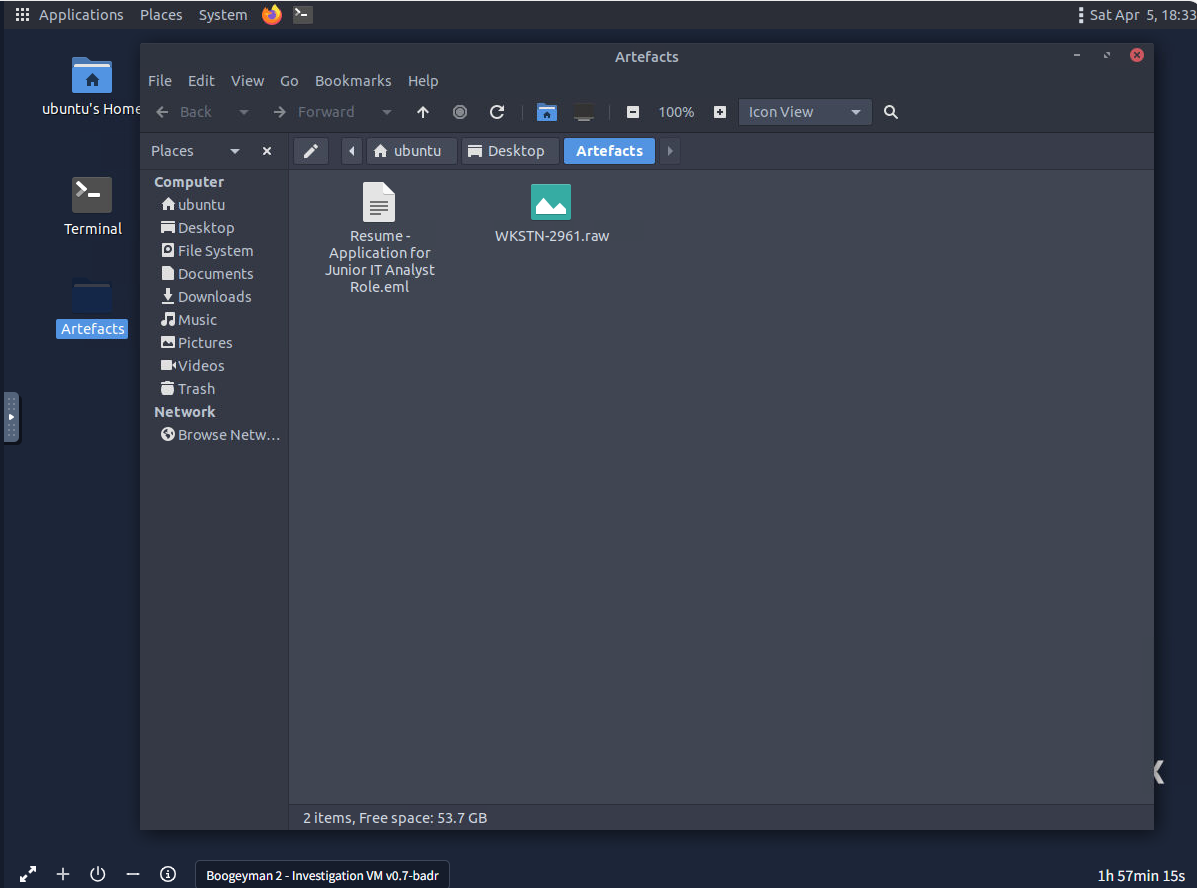Click the Forward navigation button
The image size is (1197, 888).
point(314,112)
